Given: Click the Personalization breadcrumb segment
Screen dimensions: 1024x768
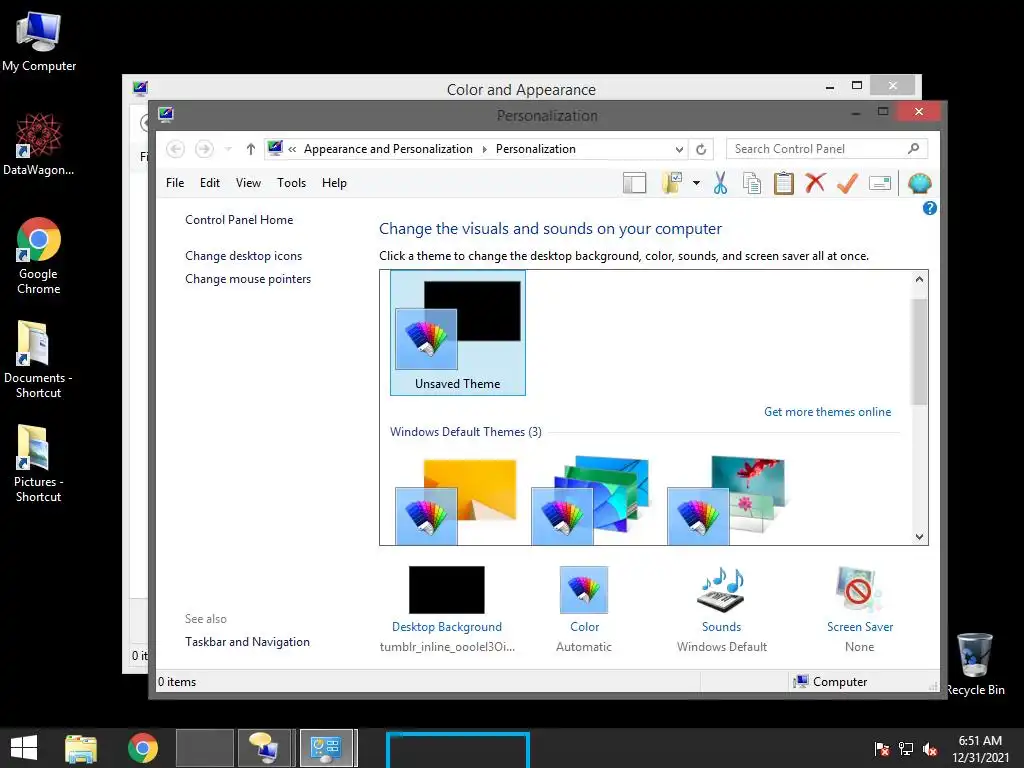Looking at the screenshot, I should coord(536,149).
